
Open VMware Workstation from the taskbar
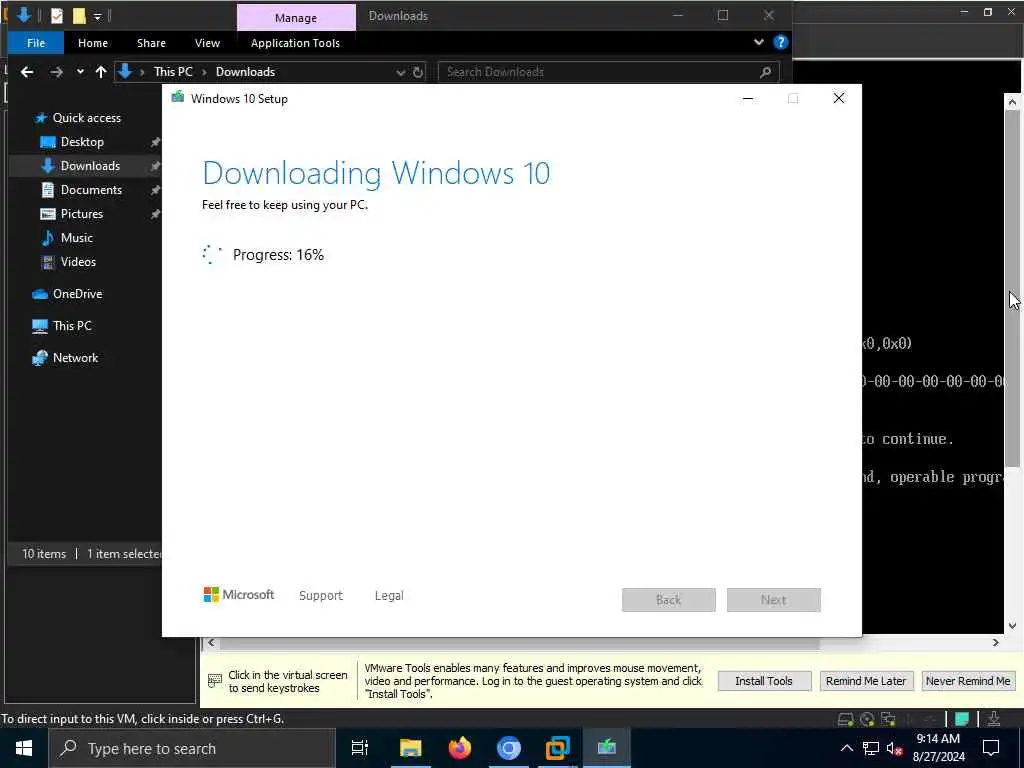pos(558,748)
